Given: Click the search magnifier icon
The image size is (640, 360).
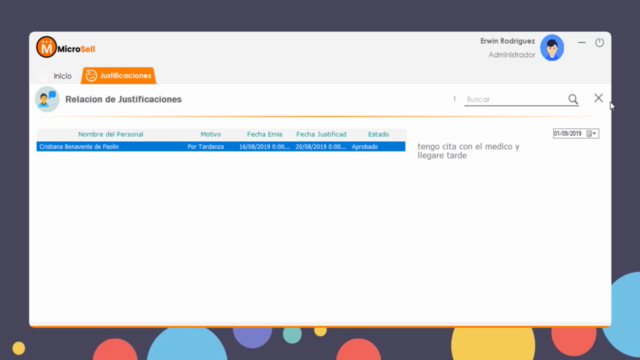Looking at the screenshot, I should click(x=573, y=99).
